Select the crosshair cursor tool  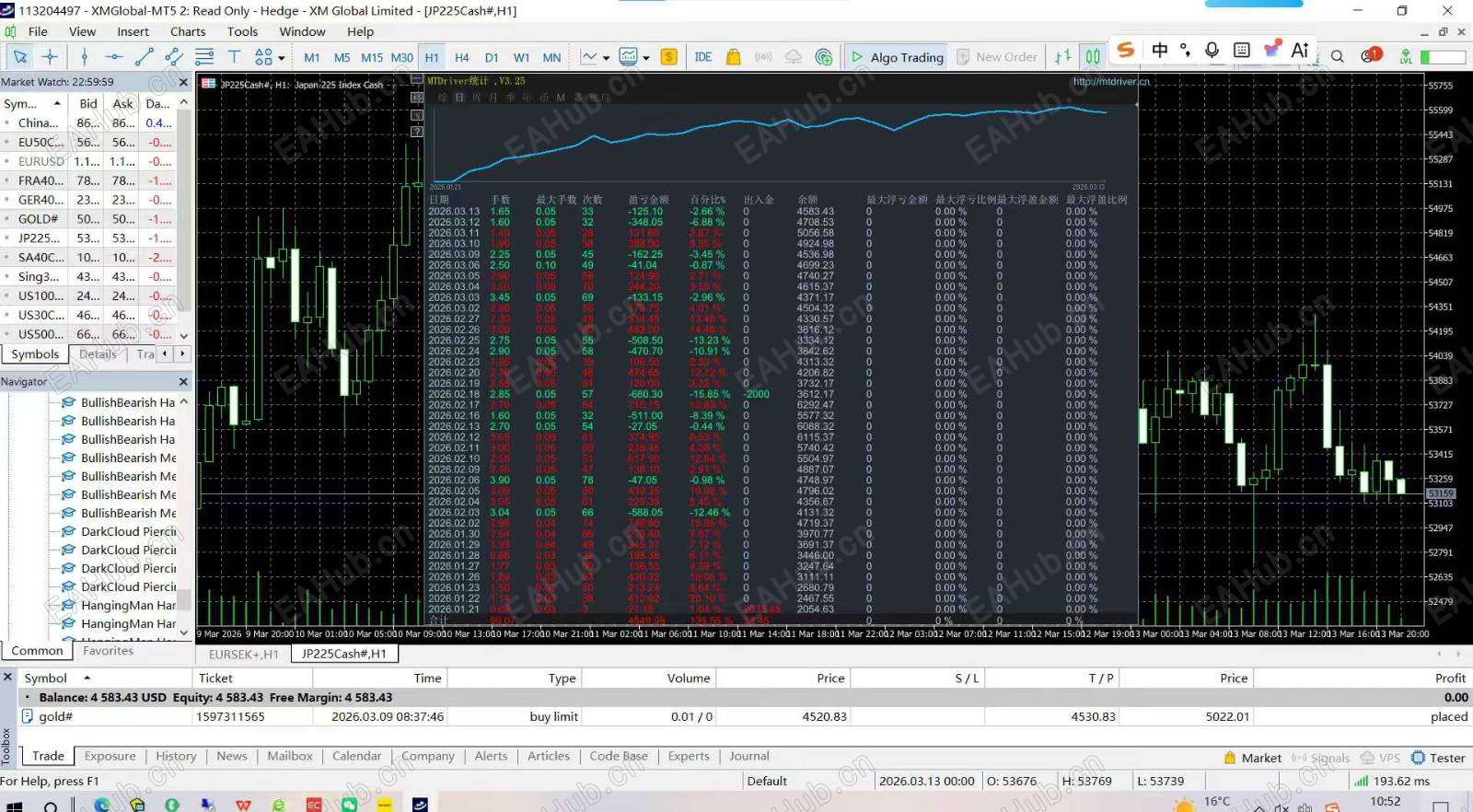tap(50, 57)
